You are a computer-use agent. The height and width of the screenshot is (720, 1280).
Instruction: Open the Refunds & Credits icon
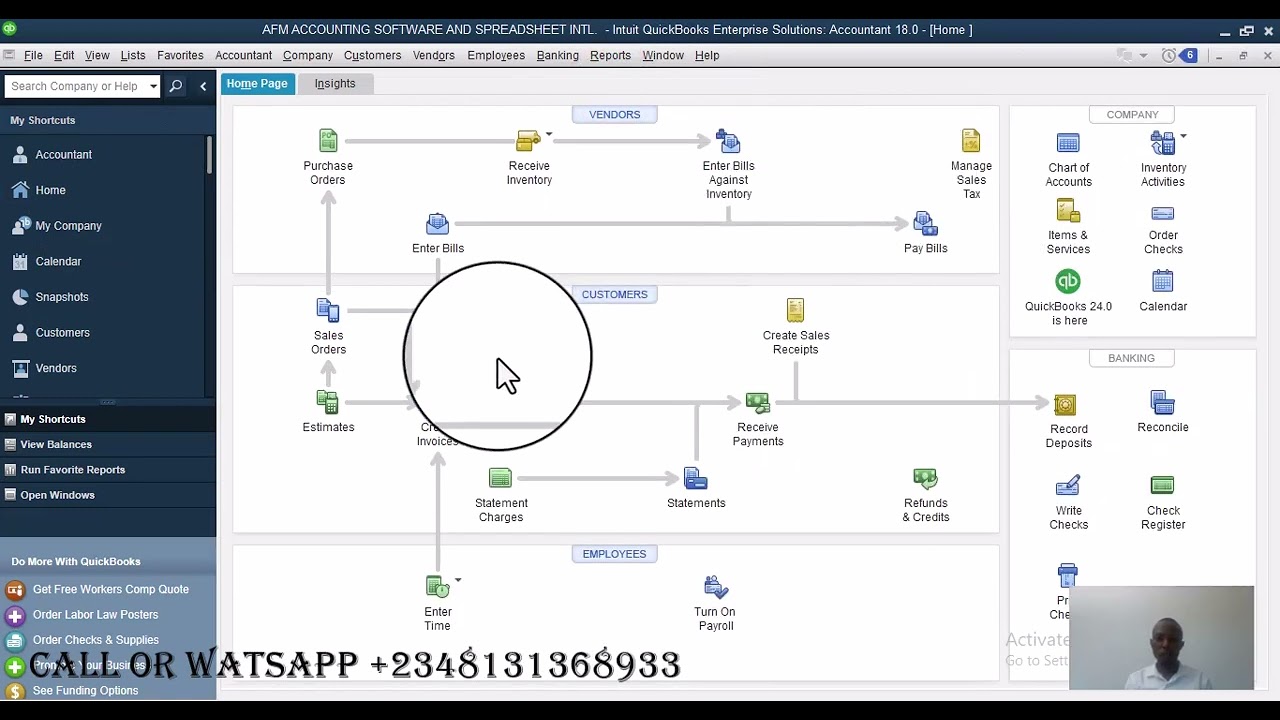pos(925,480)
